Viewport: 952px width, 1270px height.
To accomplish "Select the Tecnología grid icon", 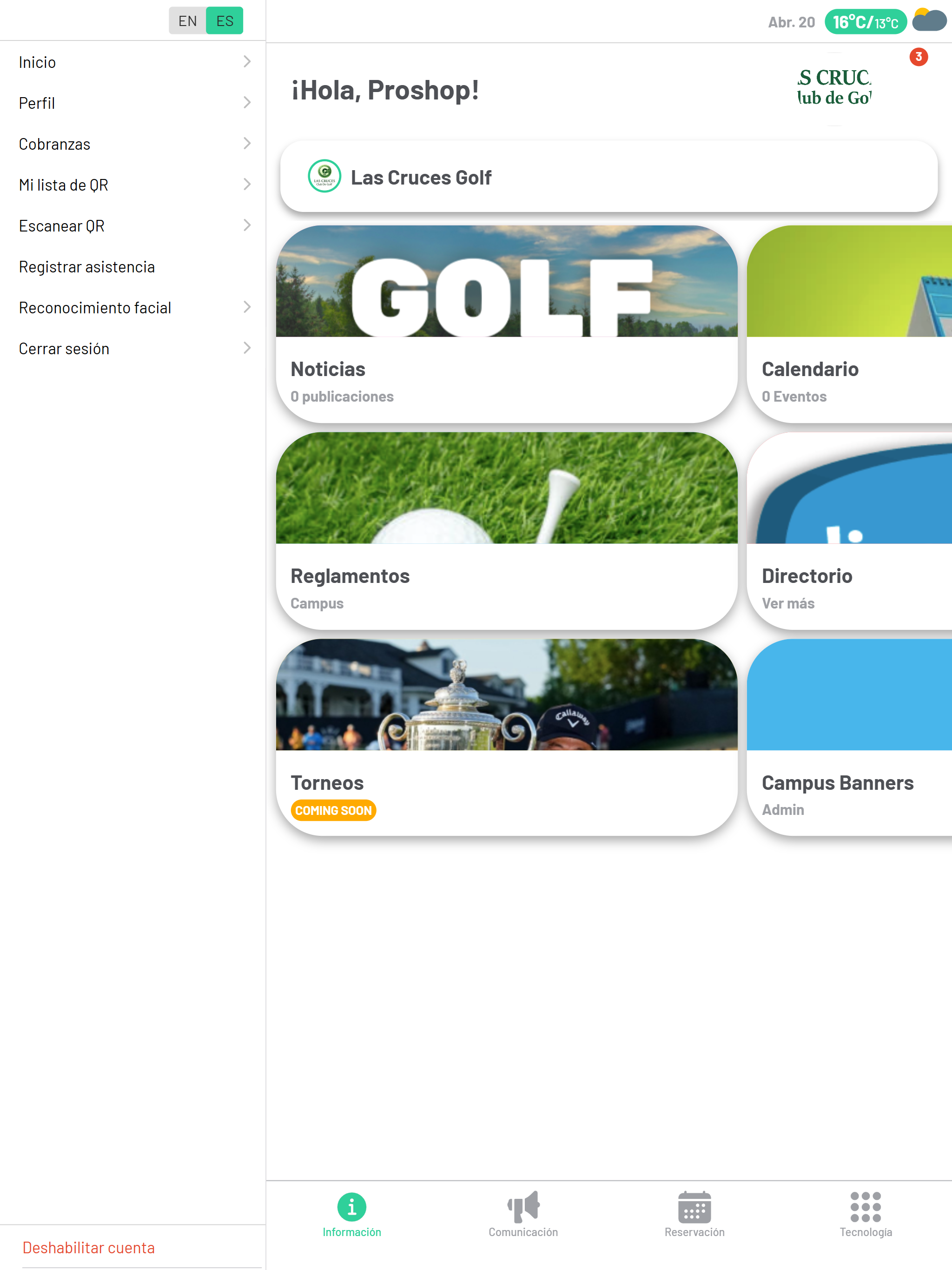I will point(866,1207).
